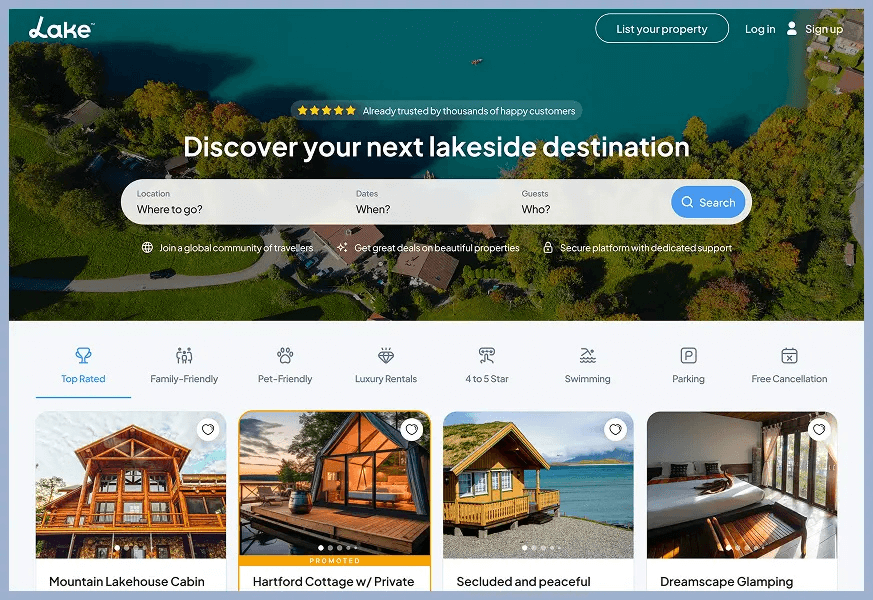Favorite the Mountain Lakehouse Cabin with heart
This screenshot has height=600, width=873.
coord(208,429)
